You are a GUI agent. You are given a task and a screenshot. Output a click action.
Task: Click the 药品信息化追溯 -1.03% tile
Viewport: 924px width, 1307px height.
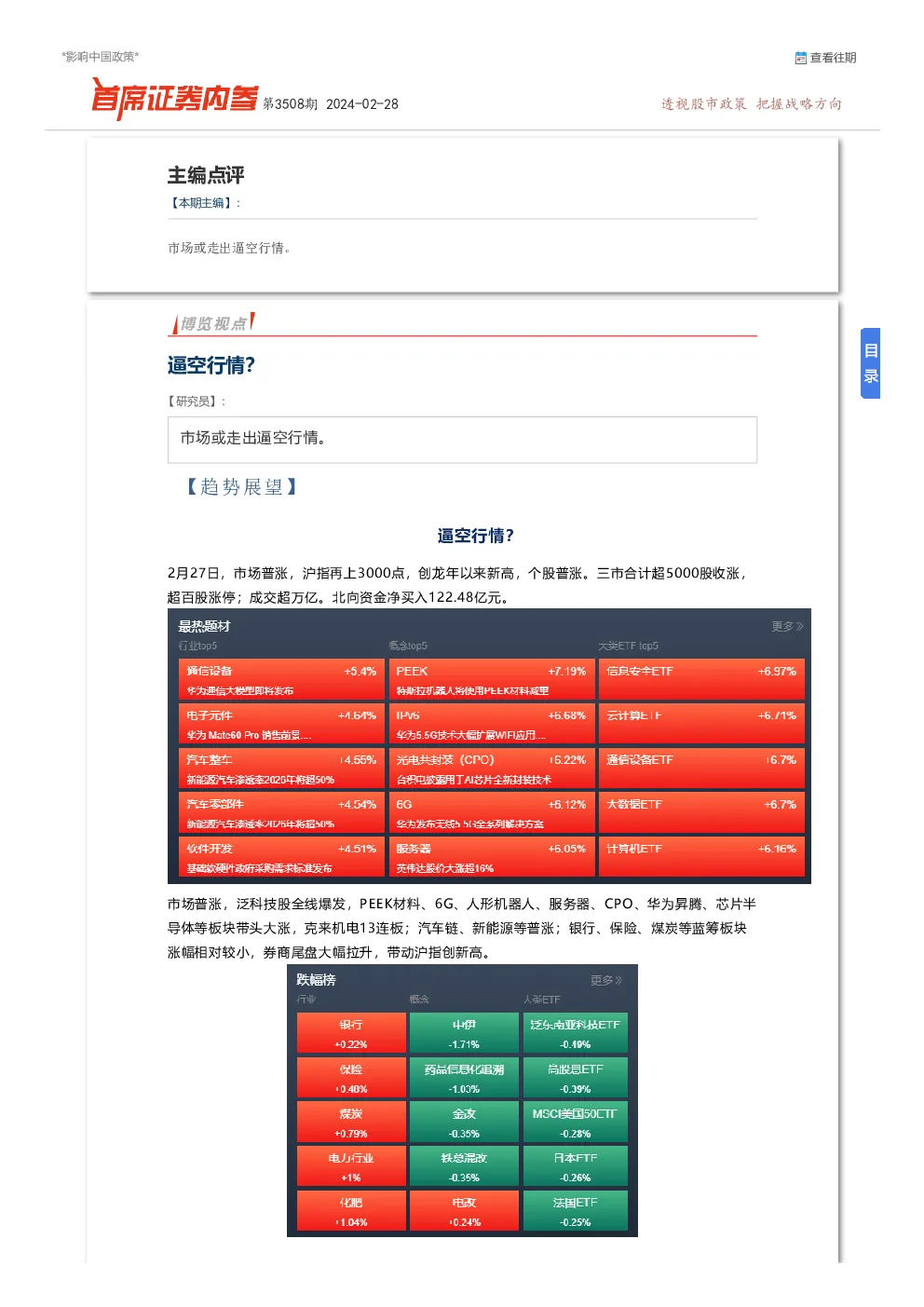464,1078
